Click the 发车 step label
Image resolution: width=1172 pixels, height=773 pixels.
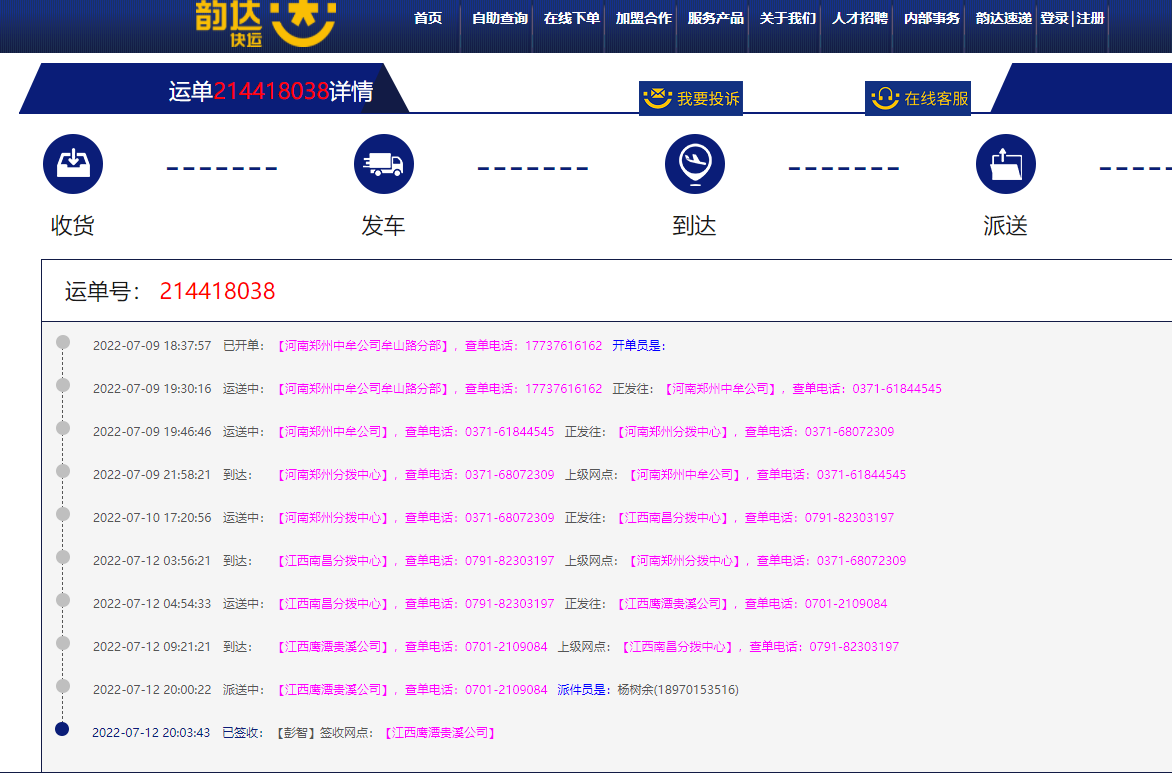coord(383,225)
